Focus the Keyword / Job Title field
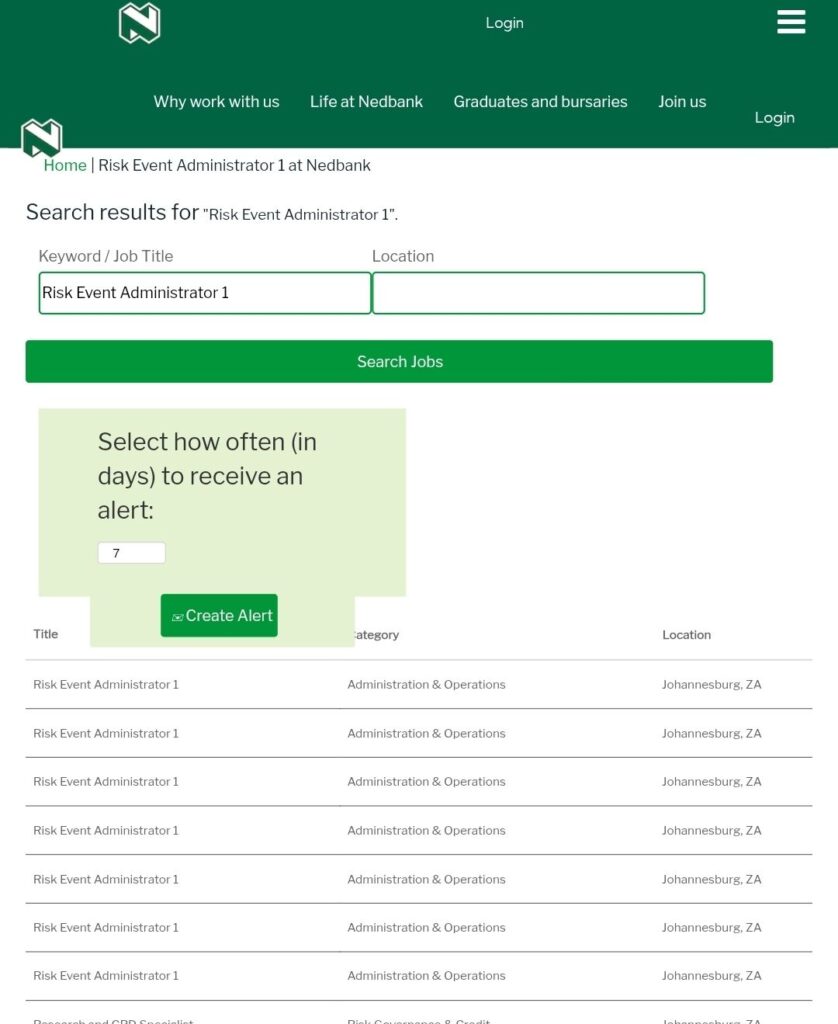The height and width of the screenshot is (1024, 838). (204, 293)
